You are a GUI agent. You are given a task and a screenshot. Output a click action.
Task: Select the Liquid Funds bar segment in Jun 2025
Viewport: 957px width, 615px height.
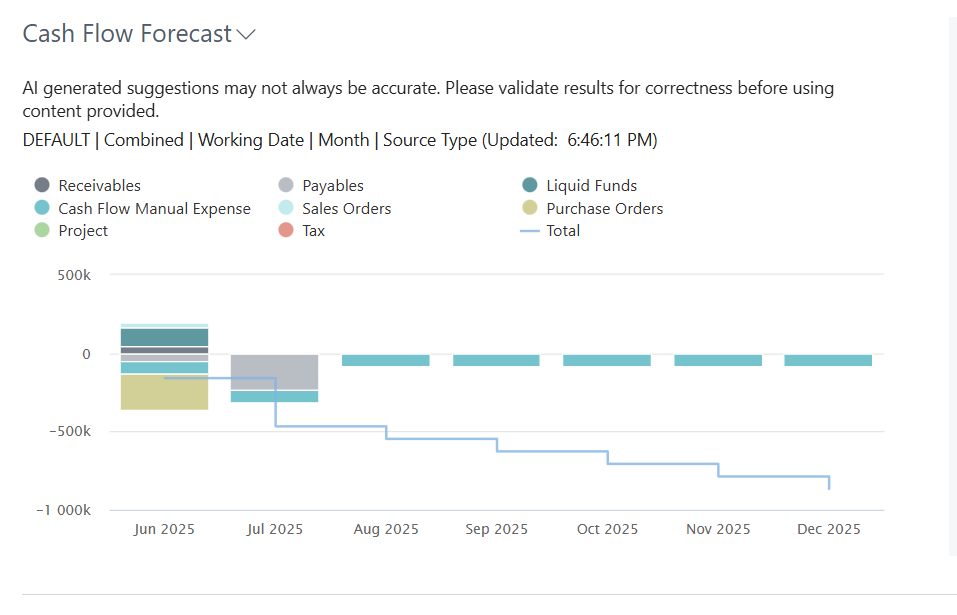tap(164, 337)
